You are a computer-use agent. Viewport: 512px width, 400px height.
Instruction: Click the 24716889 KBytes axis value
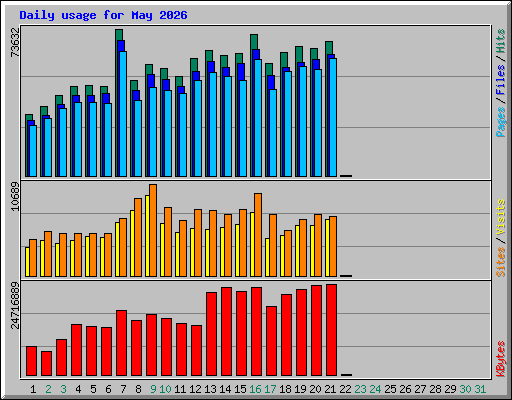point(15,305)
